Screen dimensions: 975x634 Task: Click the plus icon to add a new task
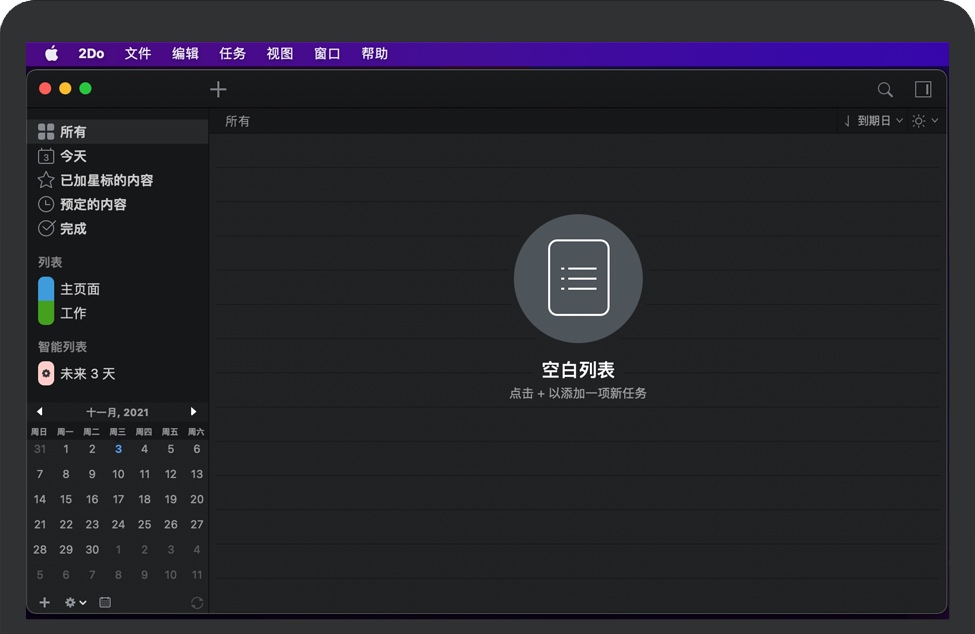pos(218,89)
